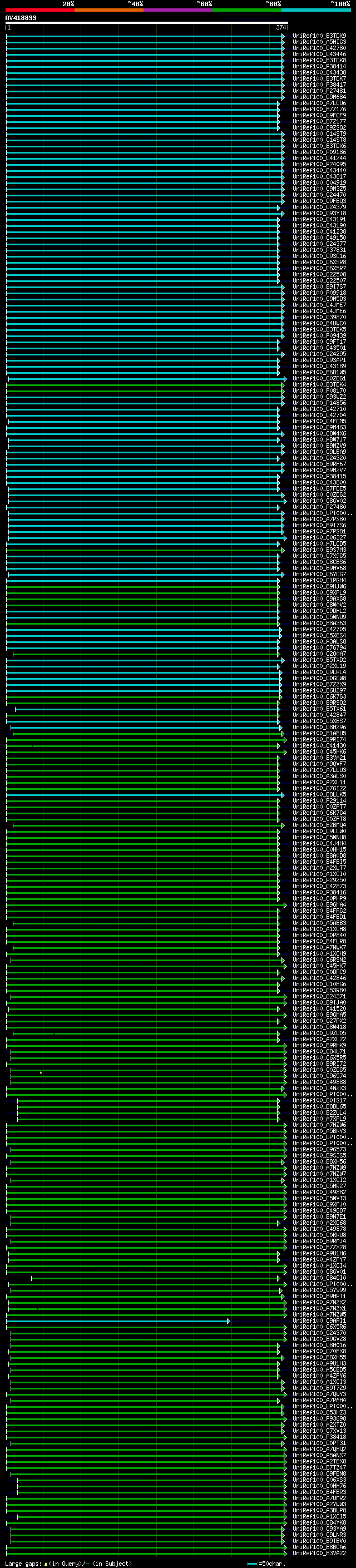Viewport: 356px width, 1568px height.
Task: Click label UniRef100_Q8H296
Action: 319,727
